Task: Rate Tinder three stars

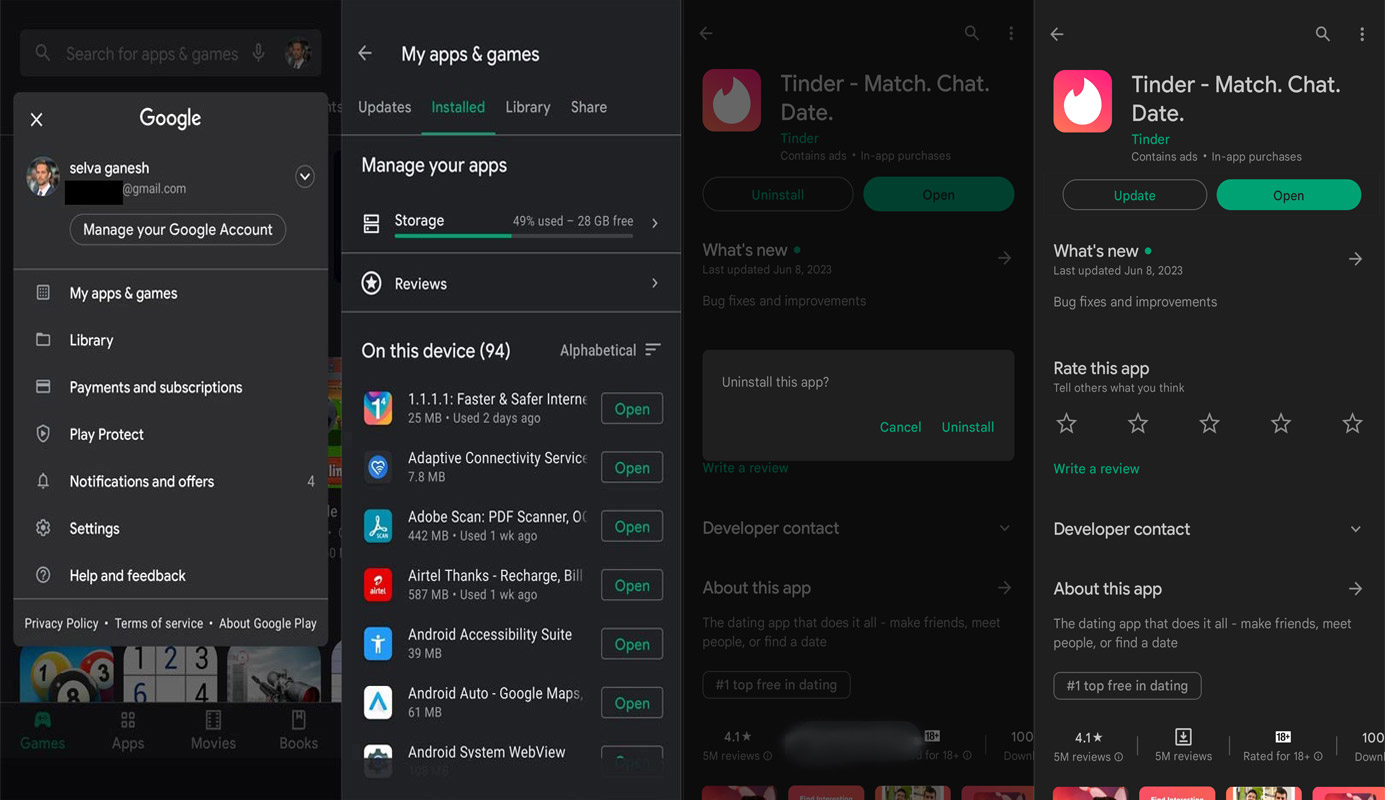Action: (1209, 424)
